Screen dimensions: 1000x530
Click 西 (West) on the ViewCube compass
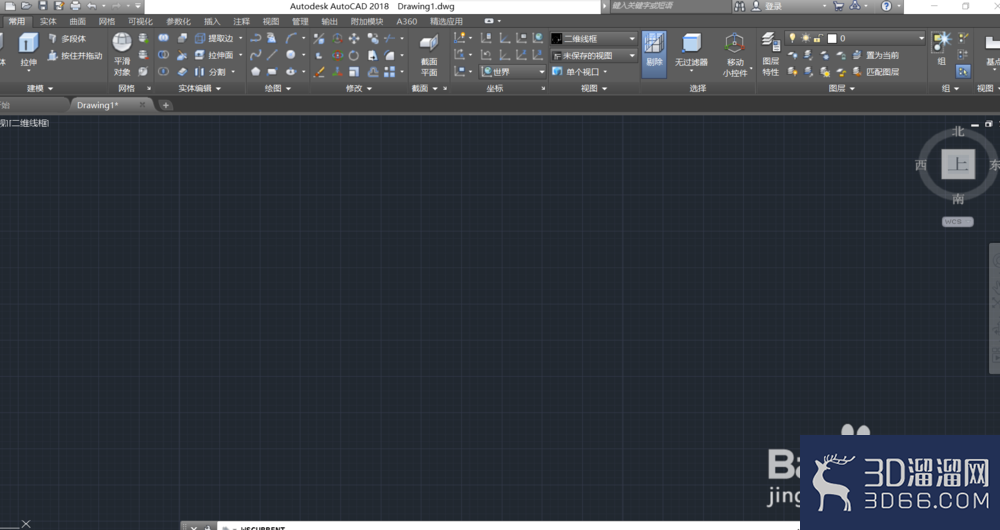tap(921, 165)
